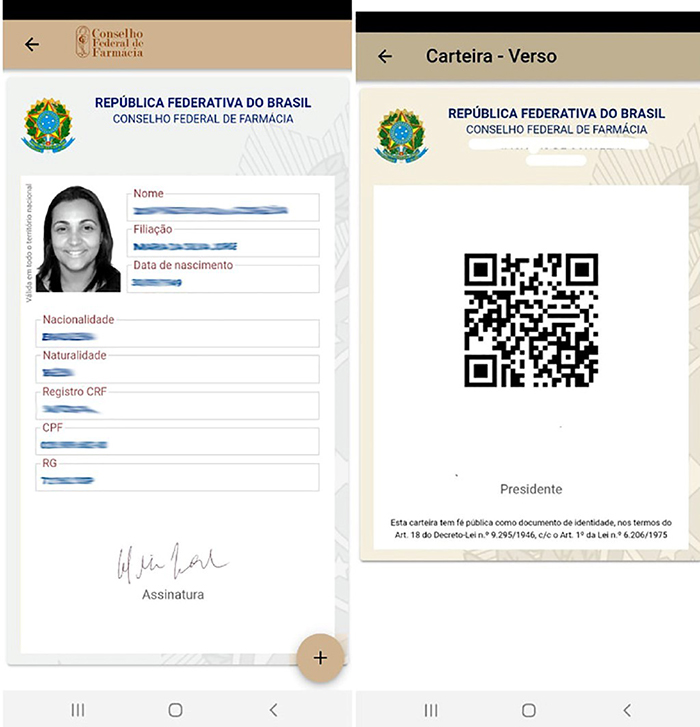
Task: Tap the coat of arms on the Verso card
Action: pyautogui.click(x=400, y=135)
